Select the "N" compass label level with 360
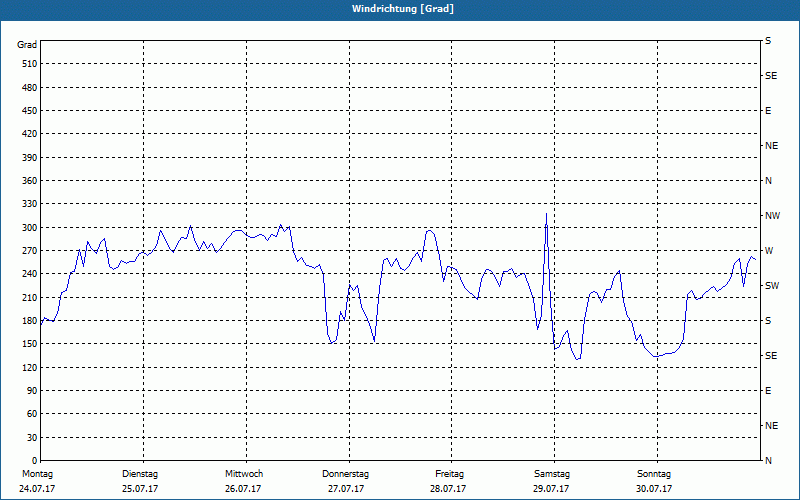Image resolution: width=800 pixels, height=500 pixels. [768, 181]
